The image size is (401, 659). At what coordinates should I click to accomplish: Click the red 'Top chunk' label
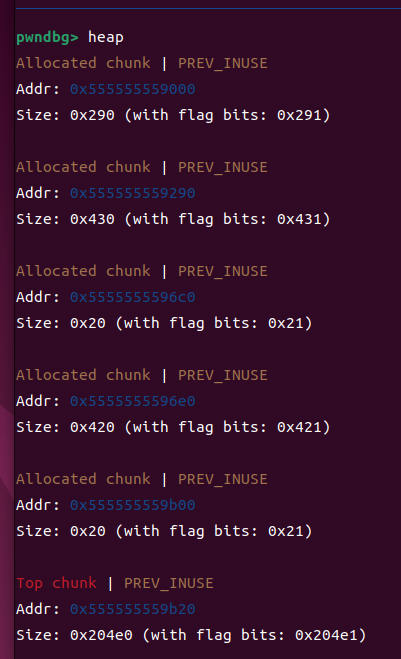(56, 583)
